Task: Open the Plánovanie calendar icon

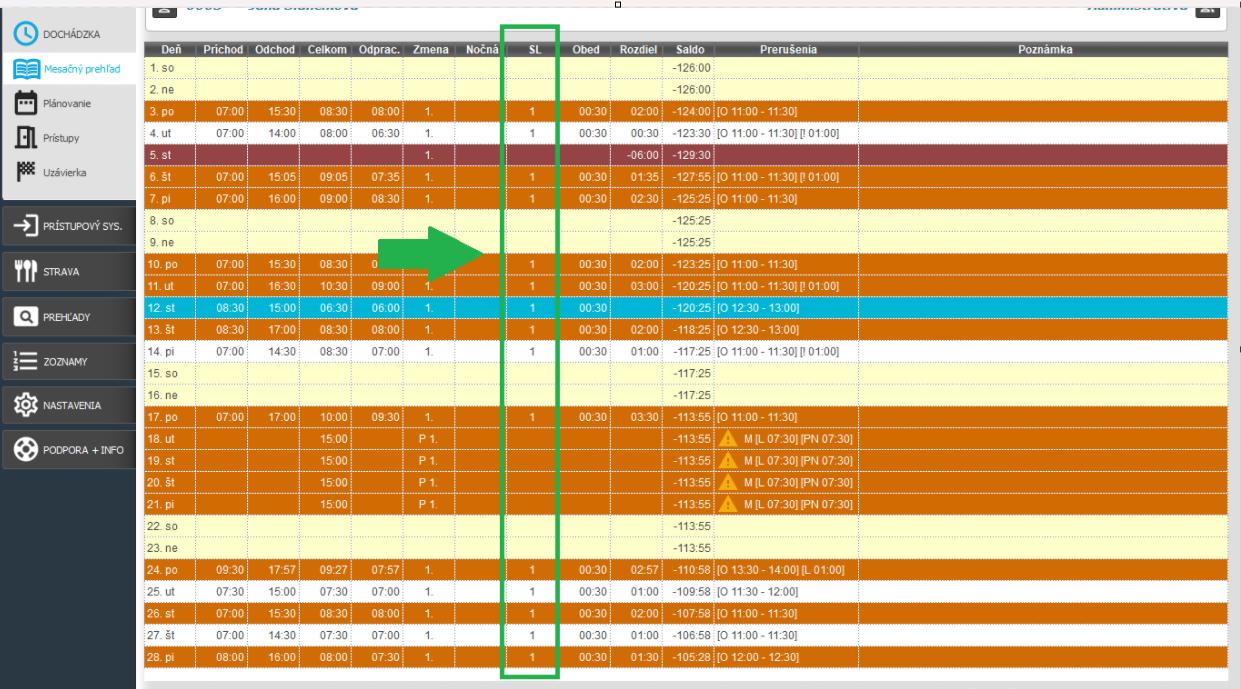Action: (x=26, y=103)
